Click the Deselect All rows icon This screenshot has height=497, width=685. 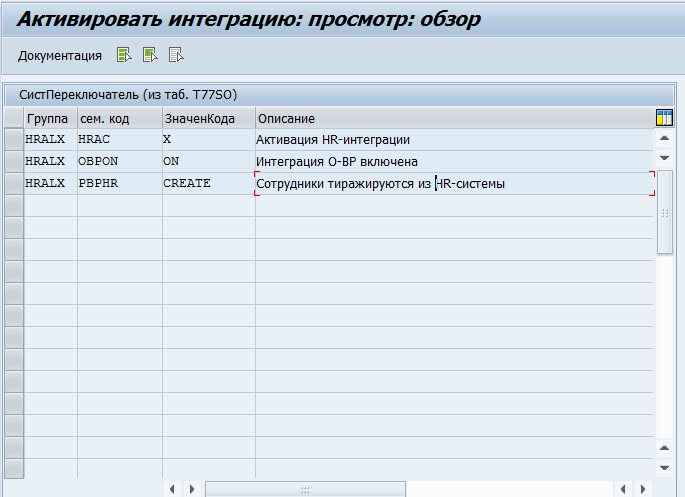point(176,55)
